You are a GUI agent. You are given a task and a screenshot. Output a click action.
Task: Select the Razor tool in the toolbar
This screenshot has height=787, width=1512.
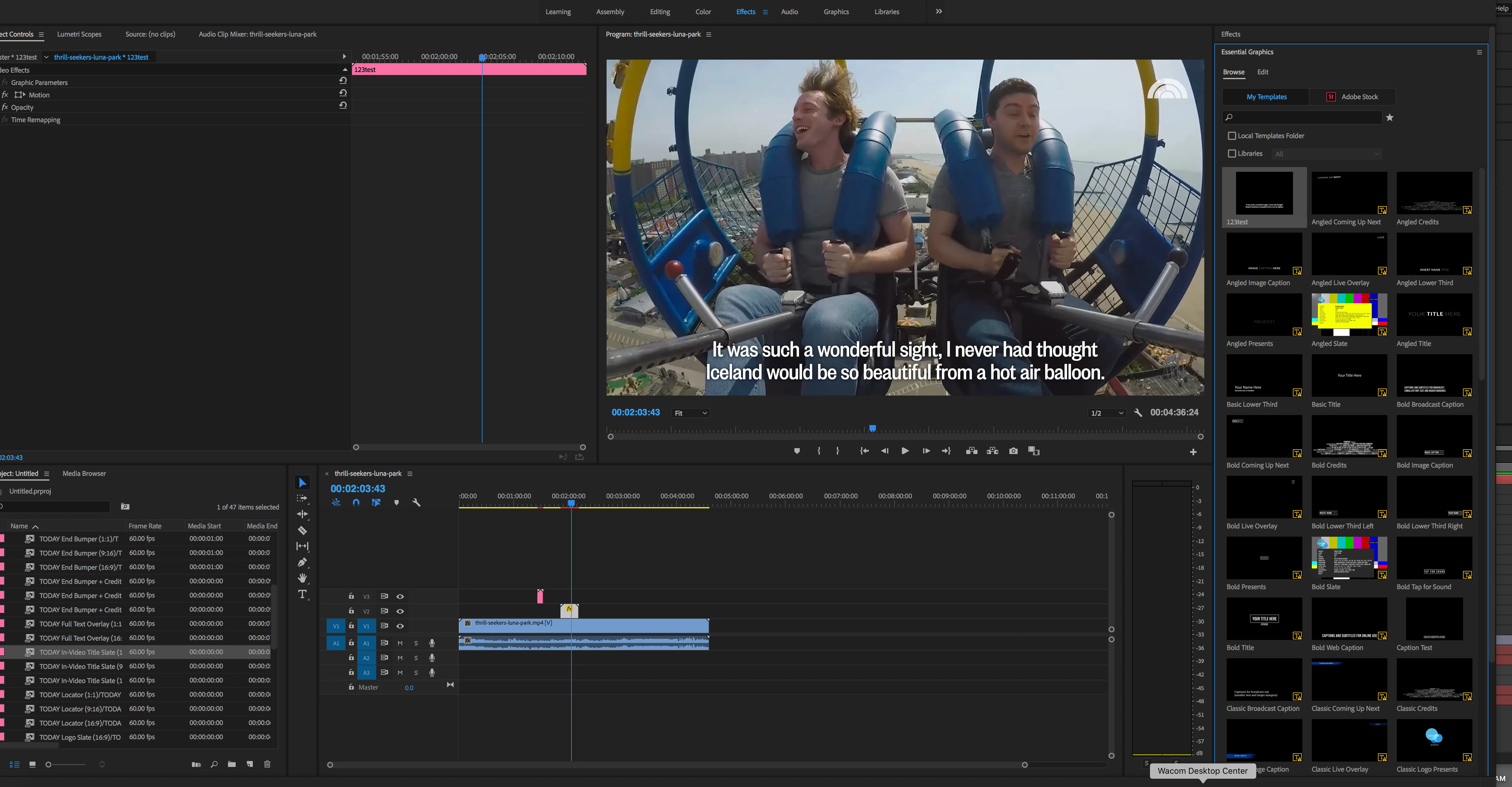coord(302,530)
